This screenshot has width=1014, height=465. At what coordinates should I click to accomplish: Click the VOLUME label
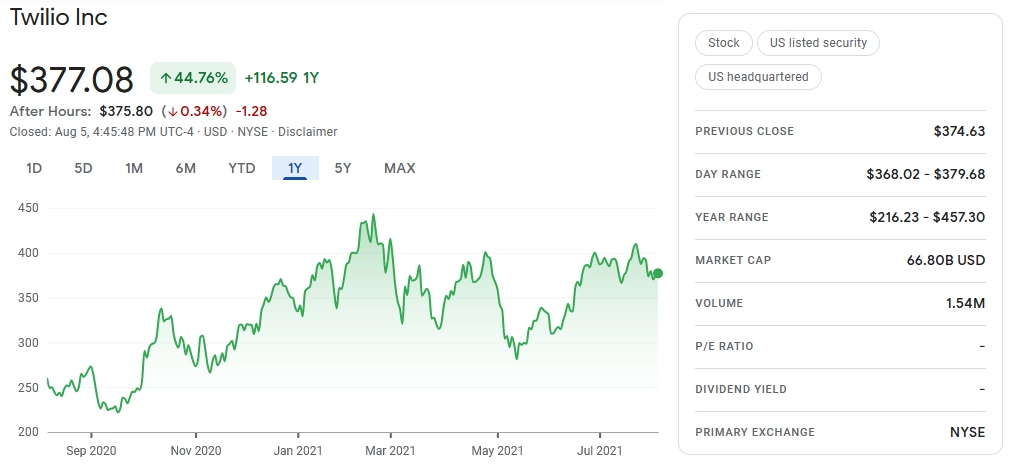[719, 303]
